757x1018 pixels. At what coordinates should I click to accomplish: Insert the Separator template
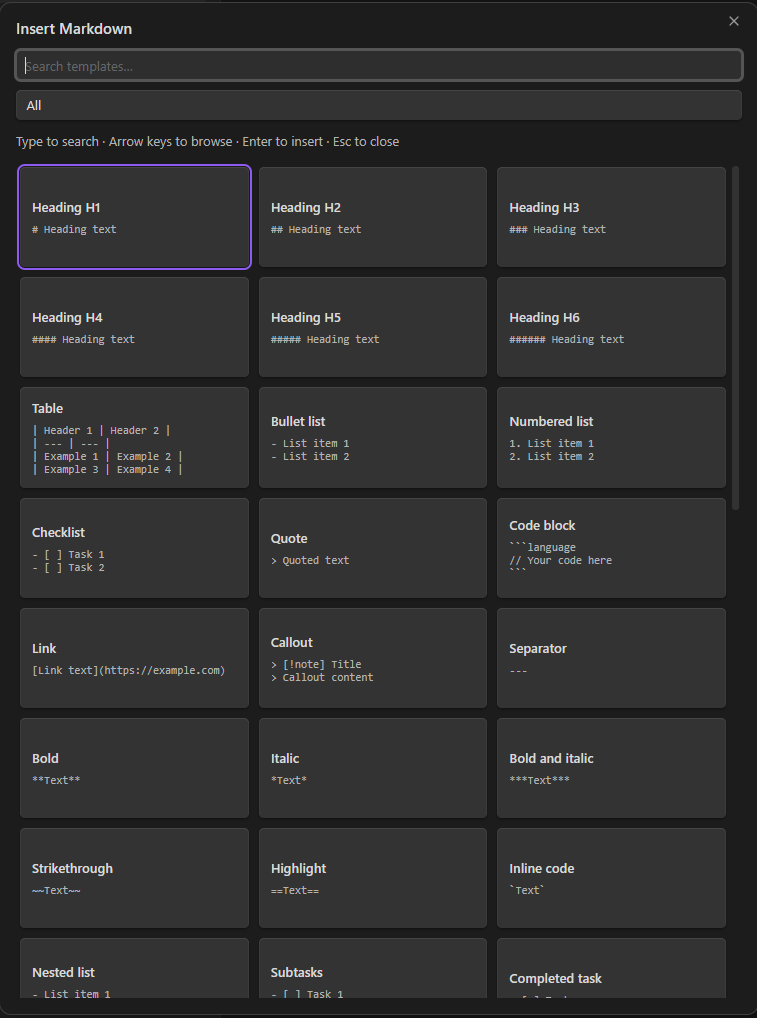coord(611,658)
